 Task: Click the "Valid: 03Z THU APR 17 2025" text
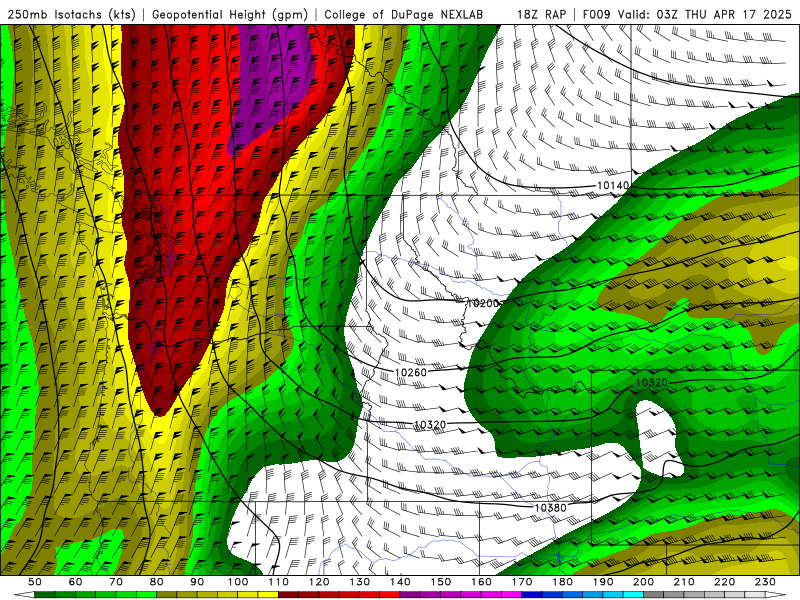705,14
